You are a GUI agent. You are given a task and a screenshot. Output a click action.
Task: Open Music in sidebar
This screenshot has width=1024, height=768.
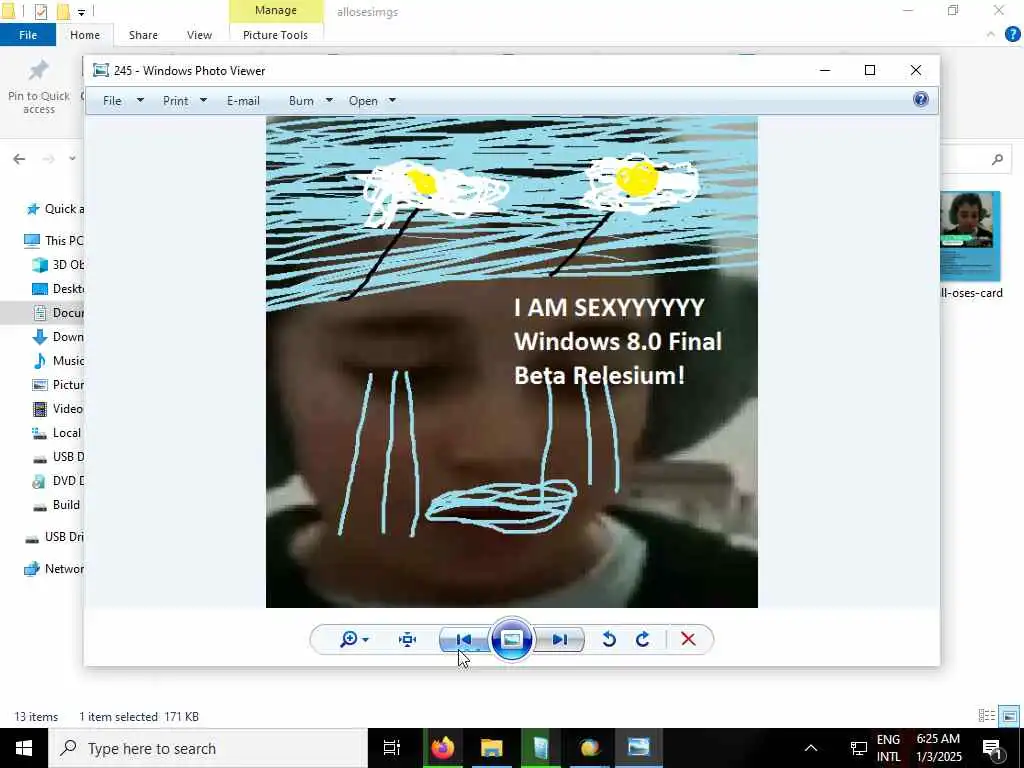coord(59,360)
